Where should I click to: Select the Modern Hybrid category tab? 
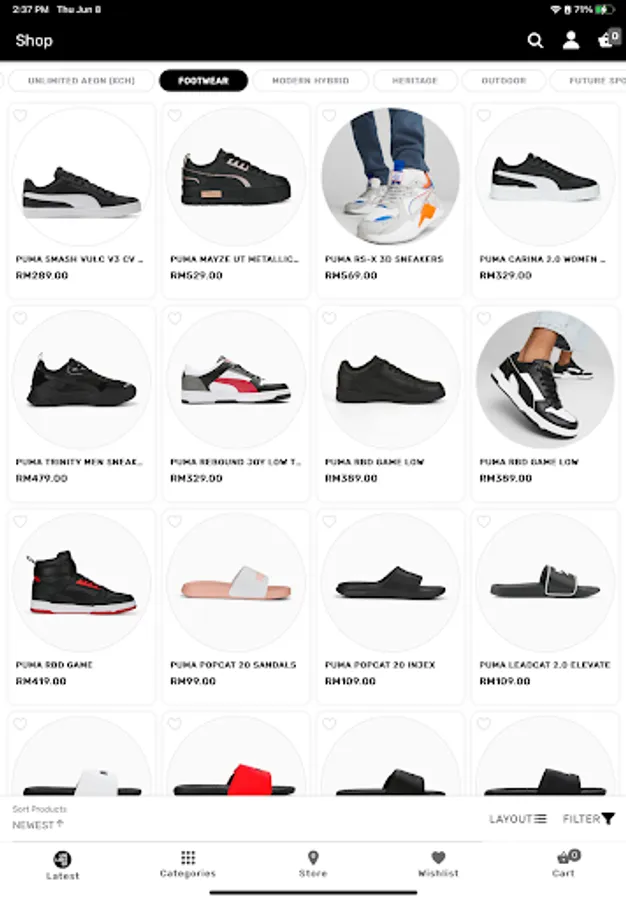point(310,80)
